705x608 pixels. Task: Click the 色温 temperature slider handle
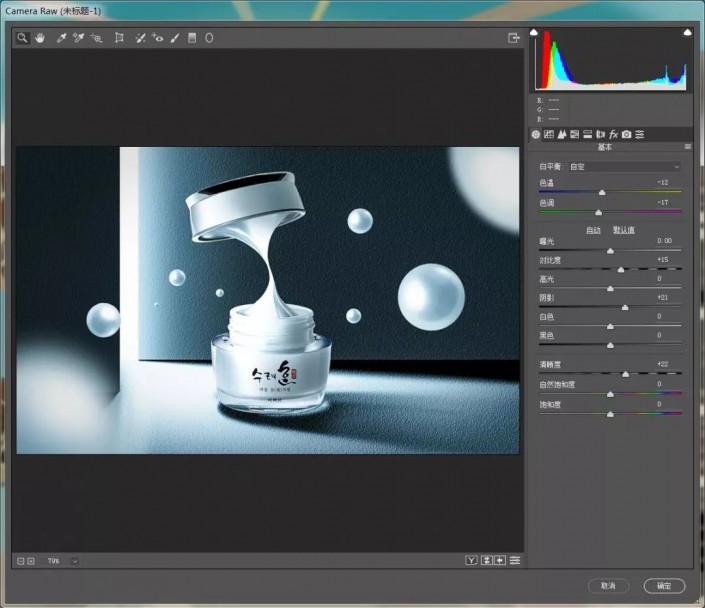(x=602, y=192)
